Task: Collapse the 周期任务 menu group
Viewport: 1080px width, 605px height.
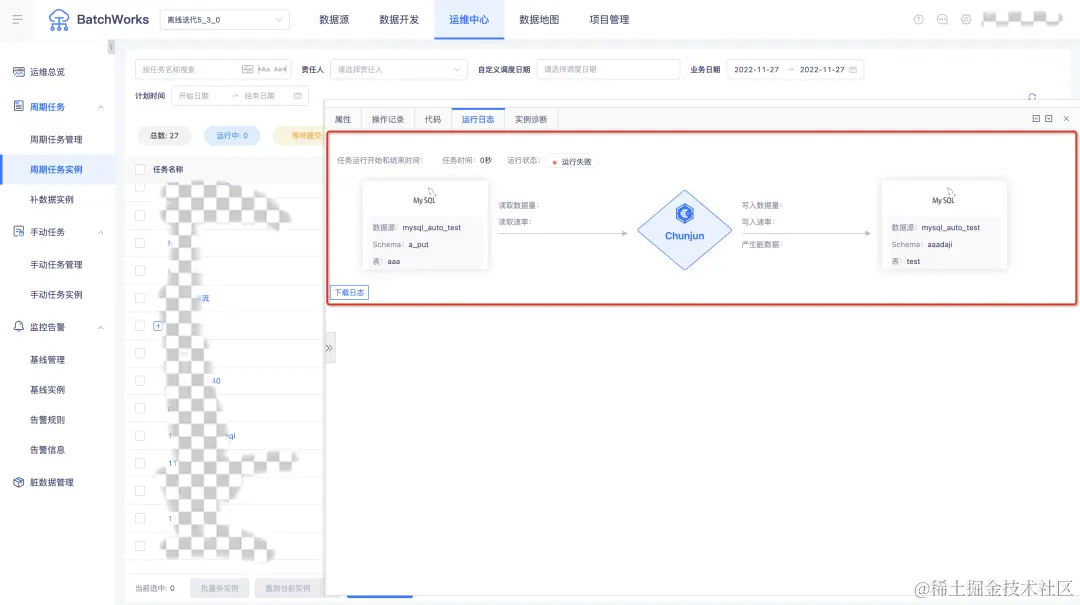Action: pyautogui.click(x=101, y=107)
